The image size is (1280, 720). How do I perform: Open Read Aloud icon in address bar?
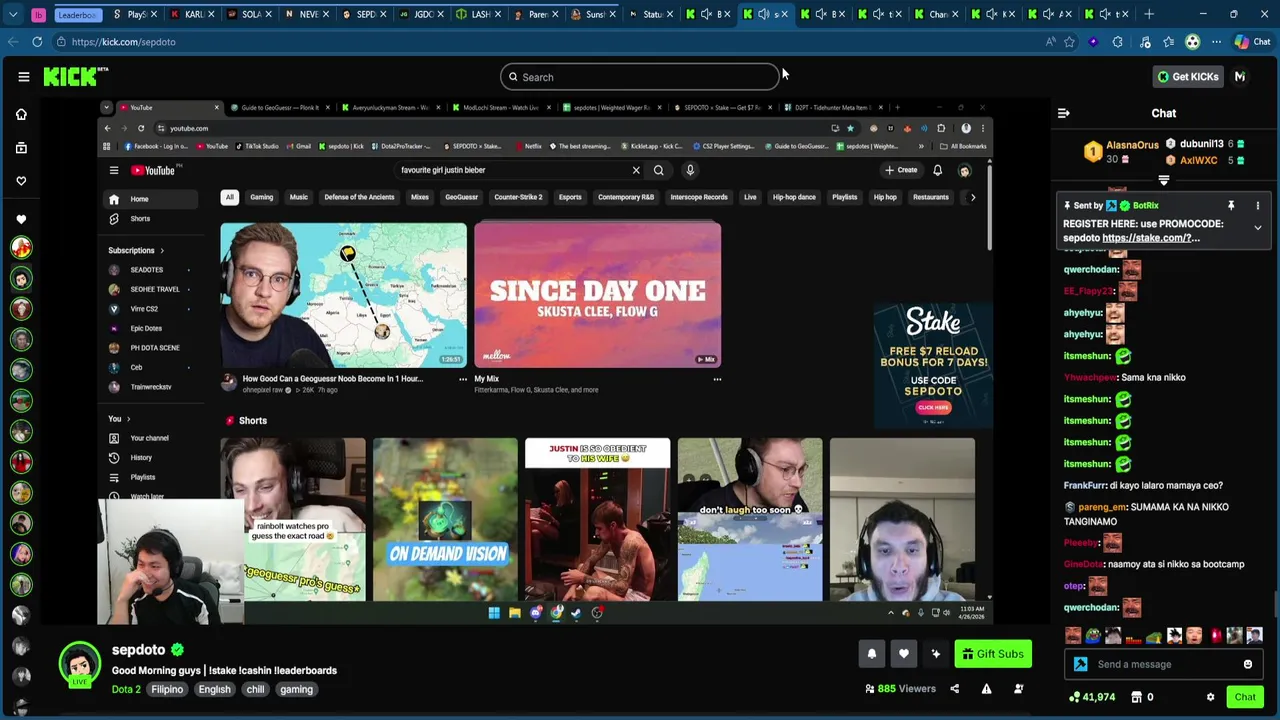(x=1050, y=42)
